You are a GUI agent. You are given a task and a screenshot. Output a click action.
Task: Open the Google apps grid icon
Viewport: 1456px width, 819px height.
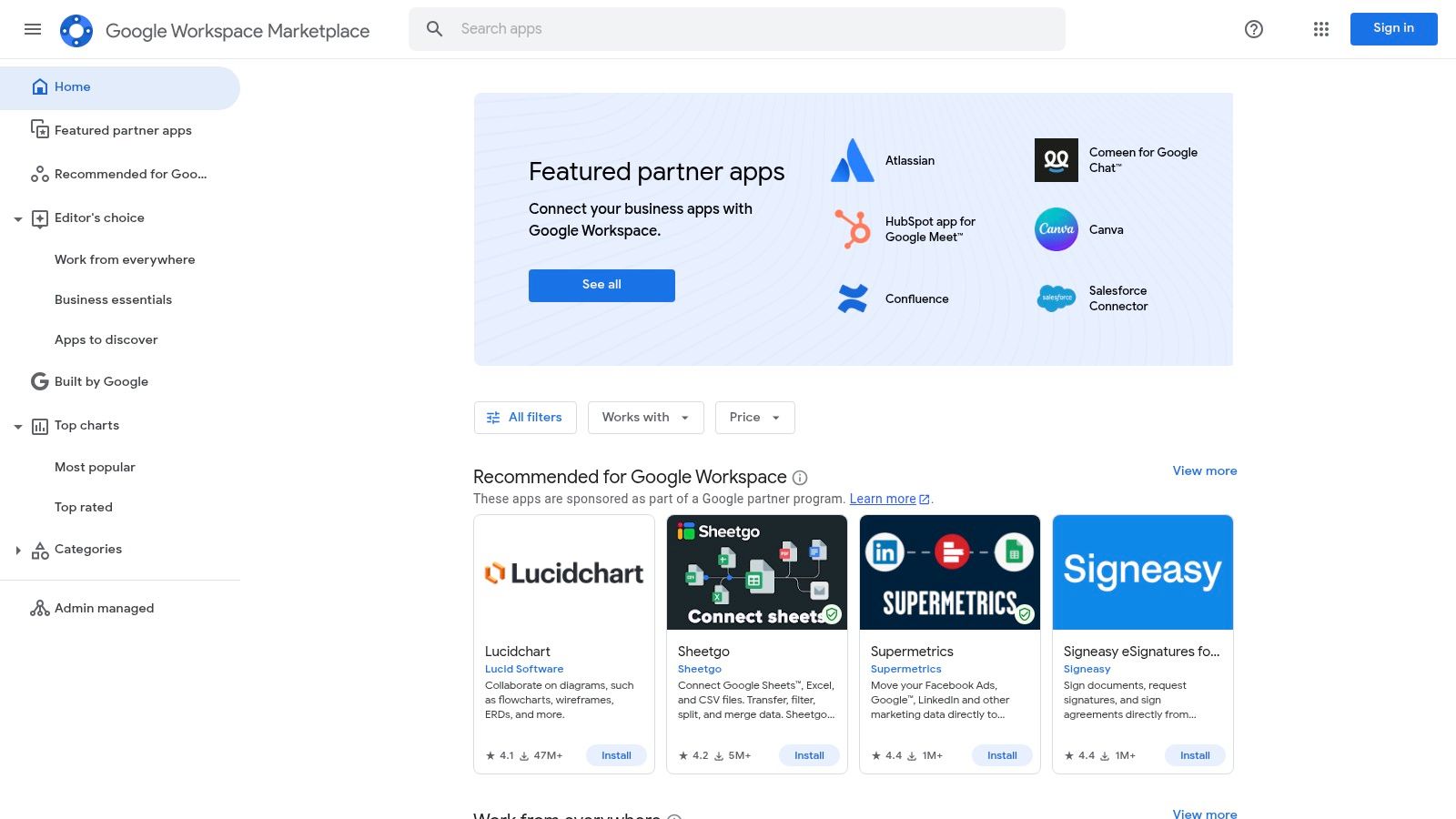click(x=1321, y=29)
